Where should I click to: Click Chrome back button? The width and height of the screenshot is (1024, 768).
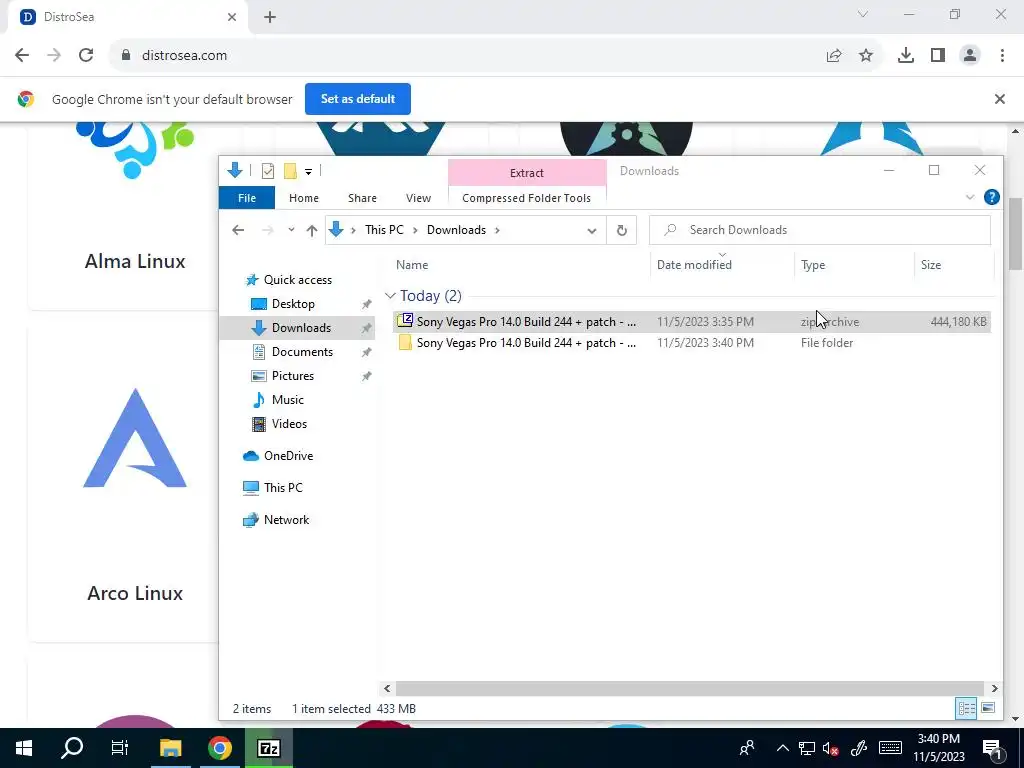(22, 55)
